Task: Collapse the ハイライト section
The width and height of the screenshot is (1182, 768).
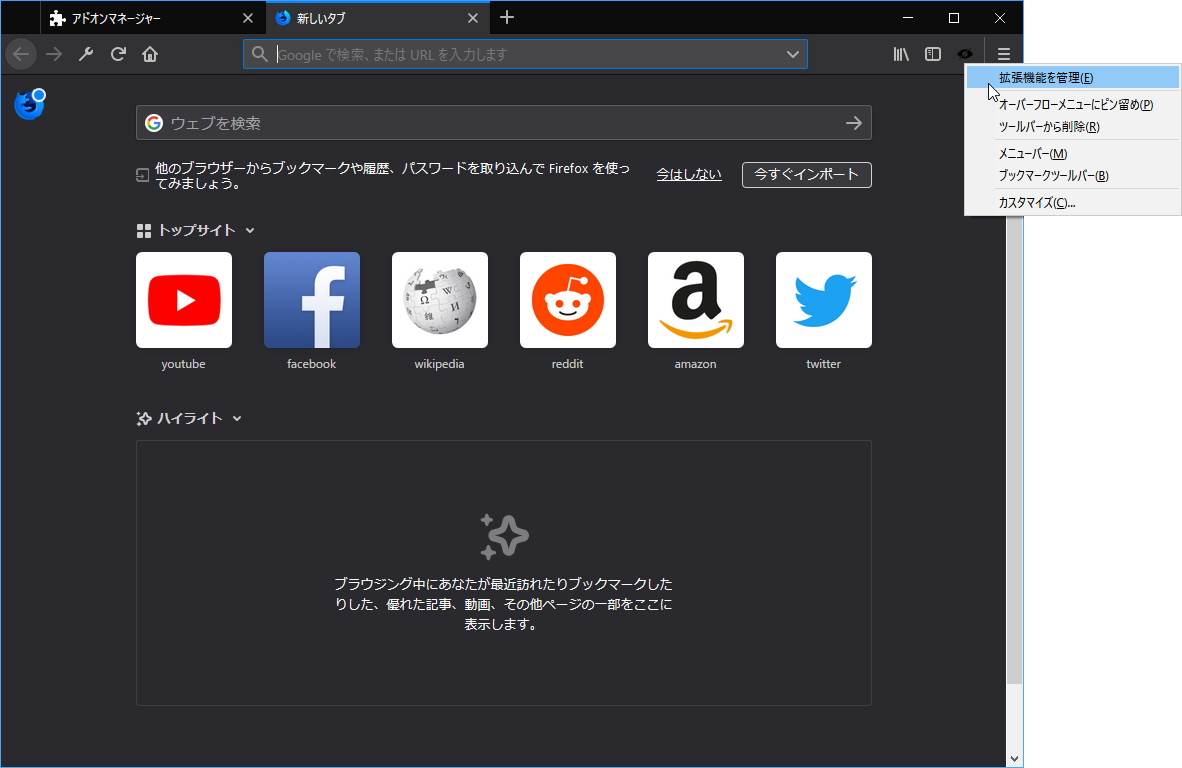Action: click(x=236, y=418)
